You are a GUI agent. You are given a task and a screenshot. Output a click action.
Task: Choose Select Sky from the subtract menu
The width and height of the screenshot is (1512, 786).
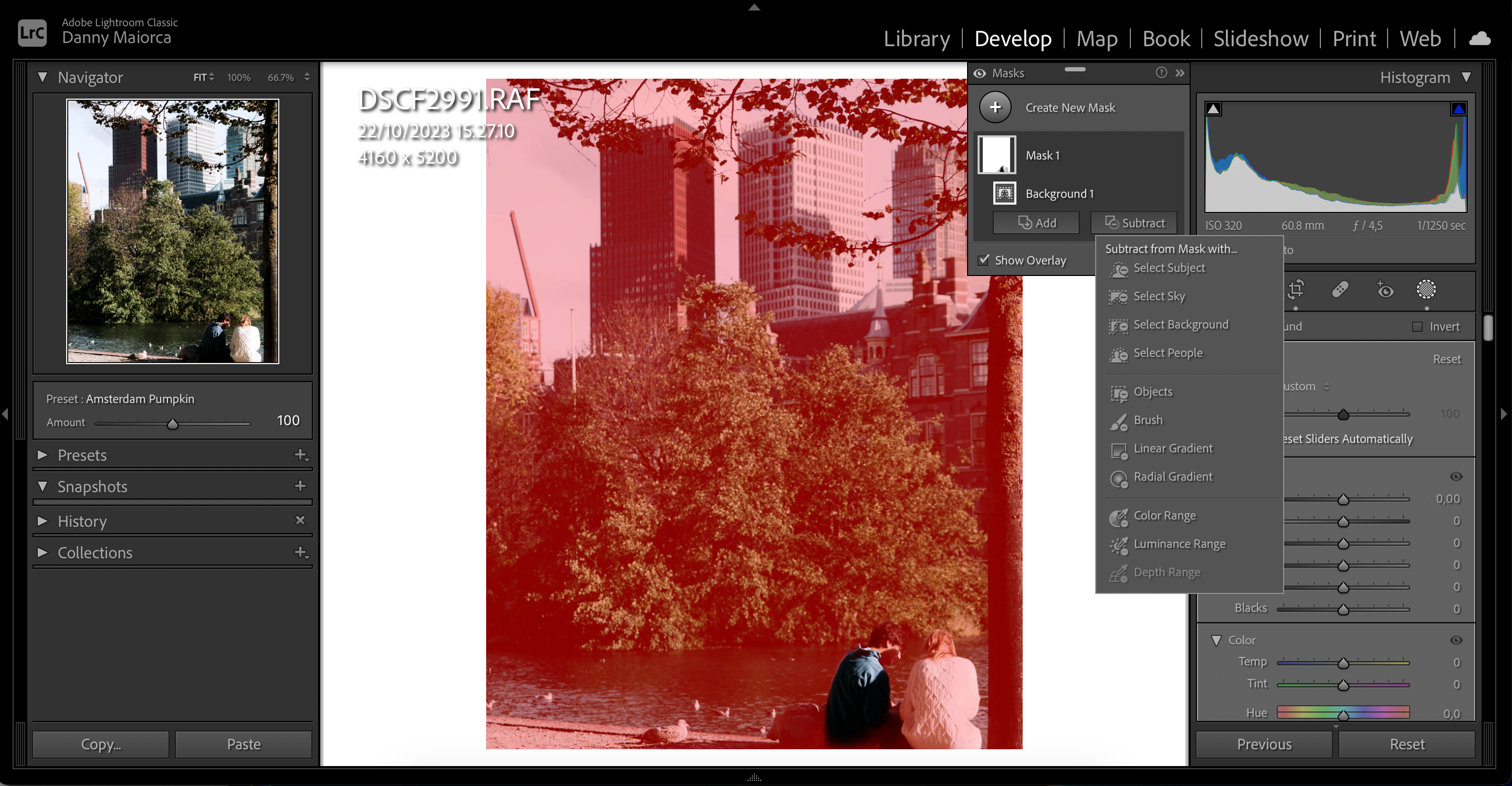pos(1159,296)
